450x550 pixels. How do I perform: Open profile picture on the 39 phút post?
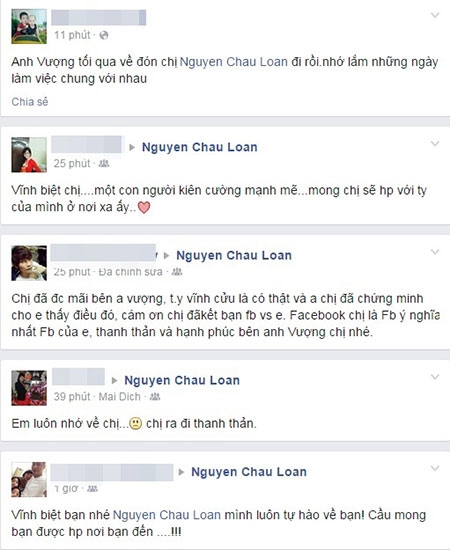click(29, 388)
